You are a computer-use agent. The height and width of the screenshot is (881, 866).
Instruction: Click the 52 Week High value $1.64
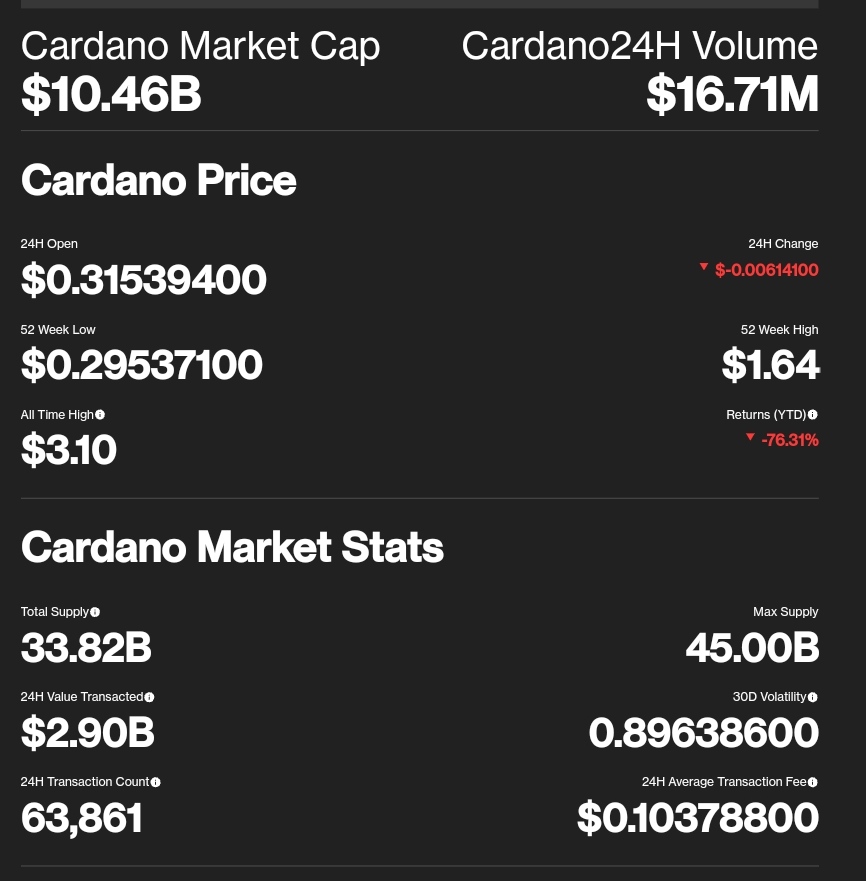coord(770,365)
